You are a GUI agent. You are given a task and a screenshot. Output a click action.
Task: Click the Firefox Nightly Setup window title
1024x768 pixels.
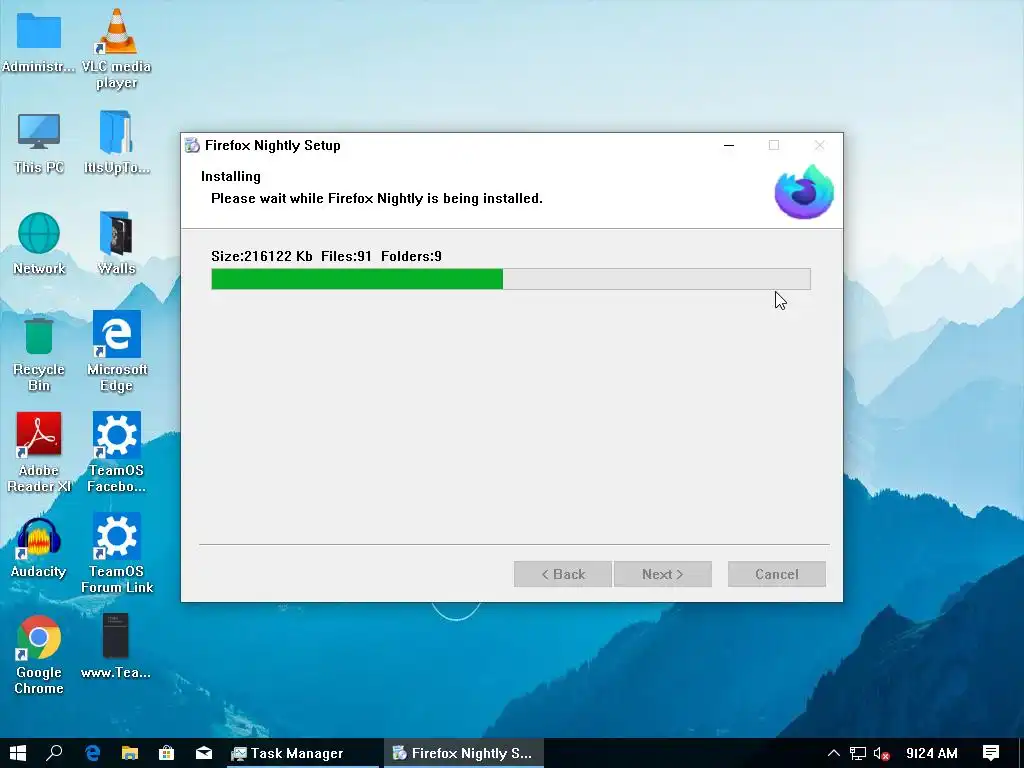tap(272, 145)
